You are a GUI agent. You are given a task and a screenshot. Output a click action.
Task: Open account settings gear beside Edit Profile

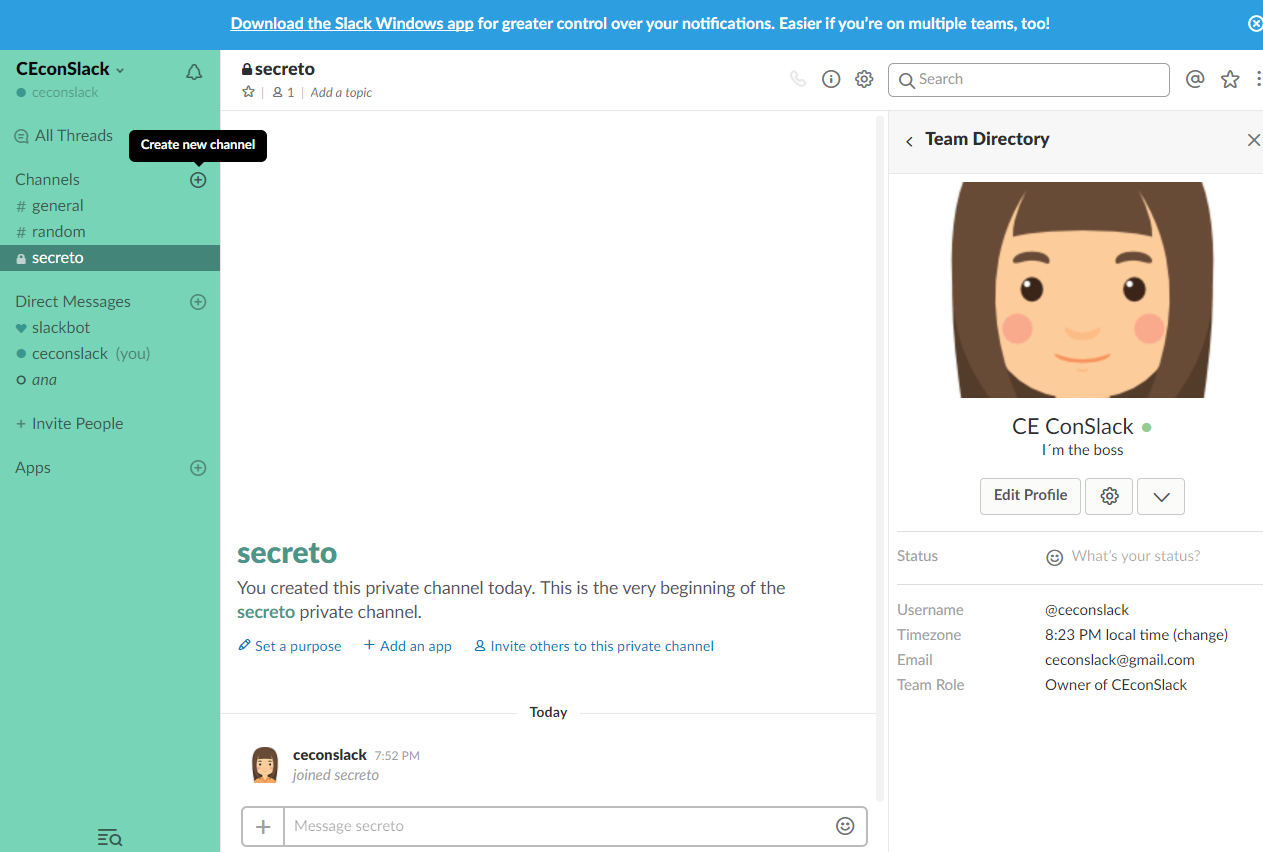pos(1109,496)
